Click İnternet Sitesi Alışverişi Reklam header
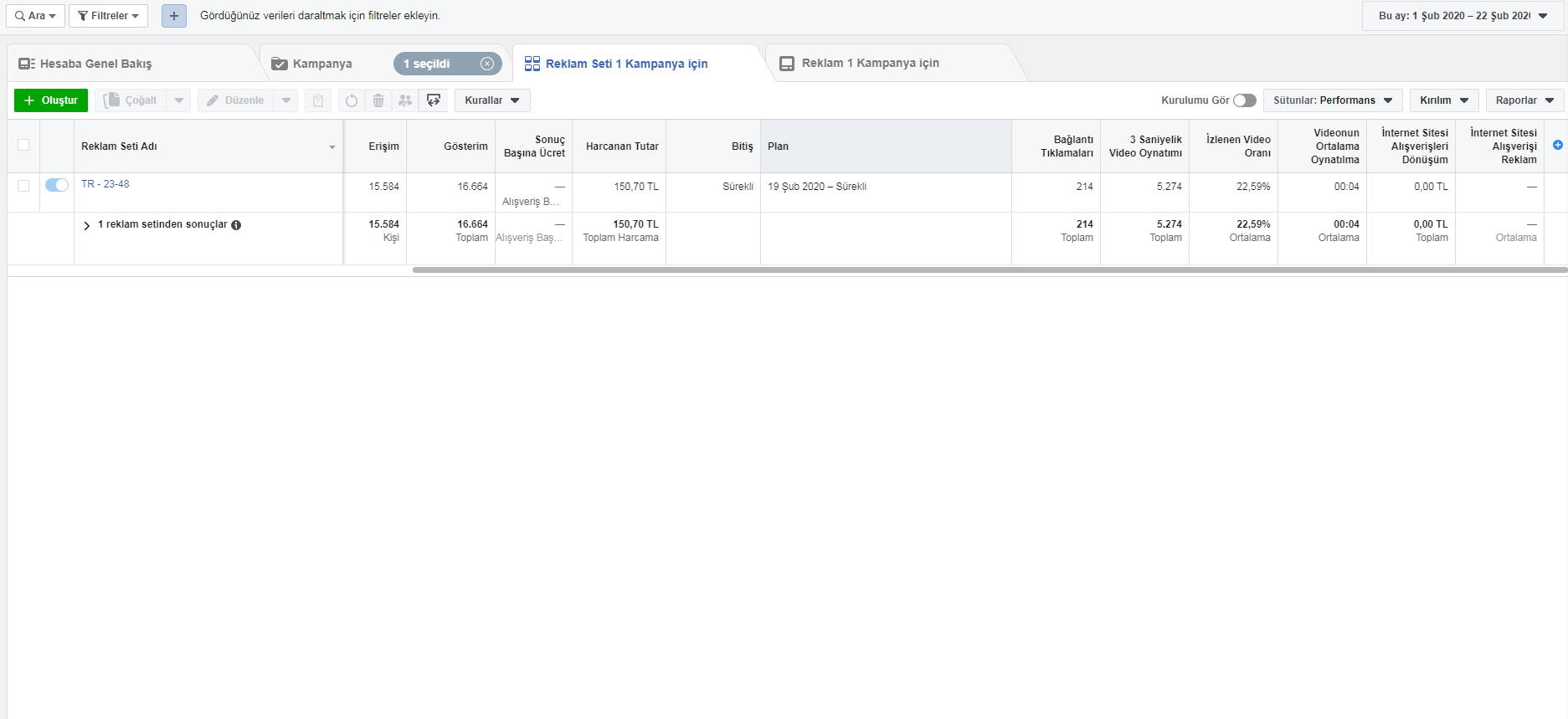Viewport: 1568px width, 719px height. pos(1500,146)
